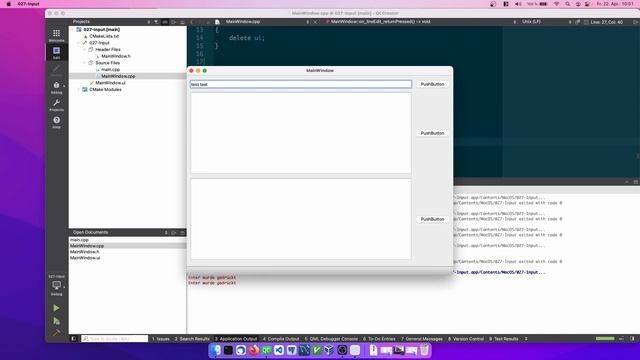Toggle the right sidebar visibility button
The width and height of the screenshot is (640, 360).
[632, 339]
